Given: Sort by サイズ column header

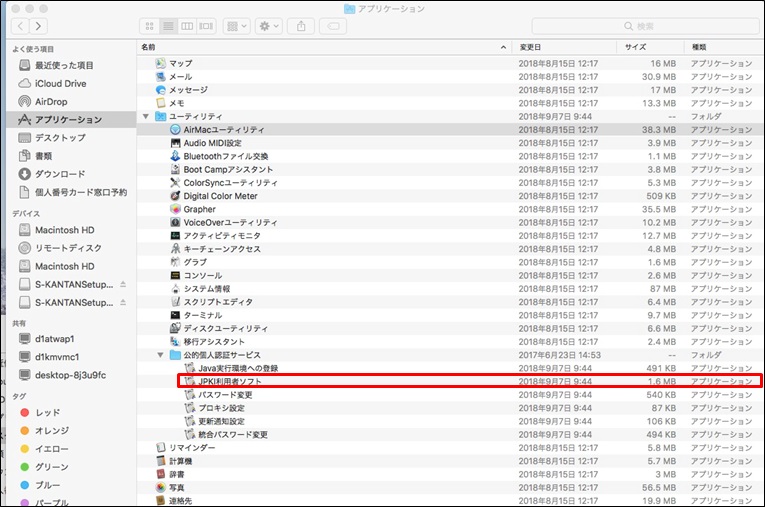Looking at the screenshot, I should (x=636, y=47).
